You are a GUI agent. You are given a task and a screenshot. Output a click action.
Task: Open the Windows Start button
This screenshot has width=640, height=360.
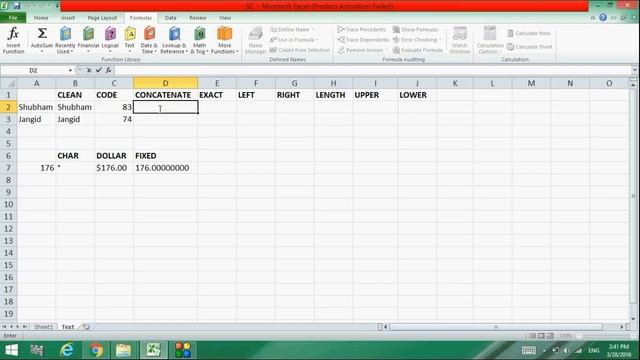(x=11, y=350)
